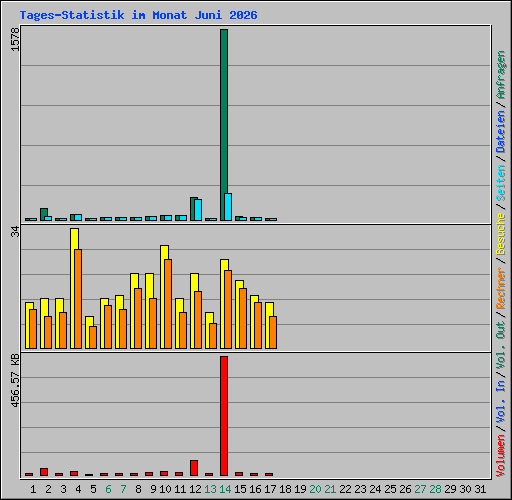Click green weekend day 28 on the x-axis
This screenshot has height=500, width=512.
tap(435, 489)
